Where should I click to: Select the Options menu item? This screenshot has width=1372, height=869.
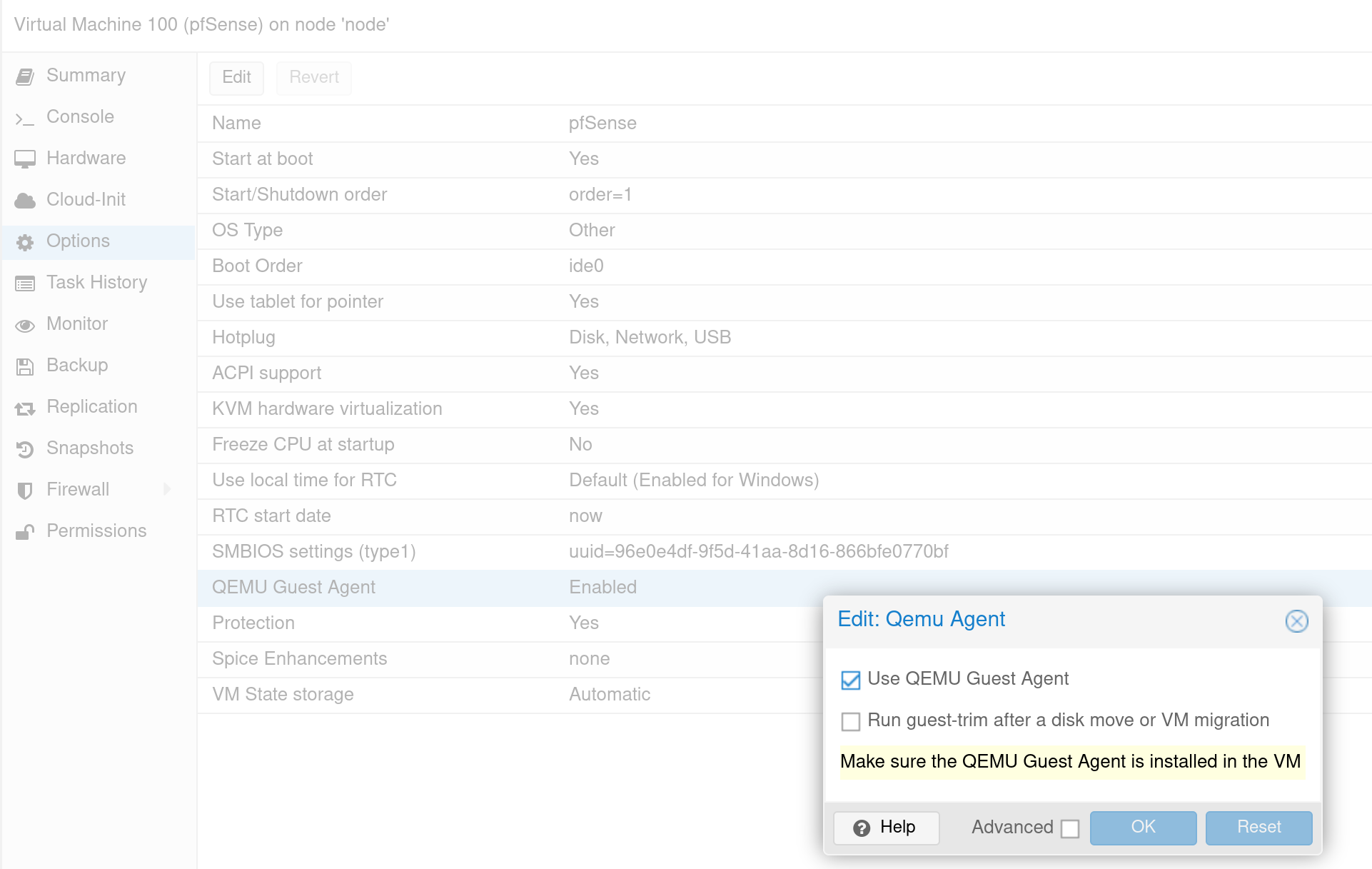coord(78,241)
